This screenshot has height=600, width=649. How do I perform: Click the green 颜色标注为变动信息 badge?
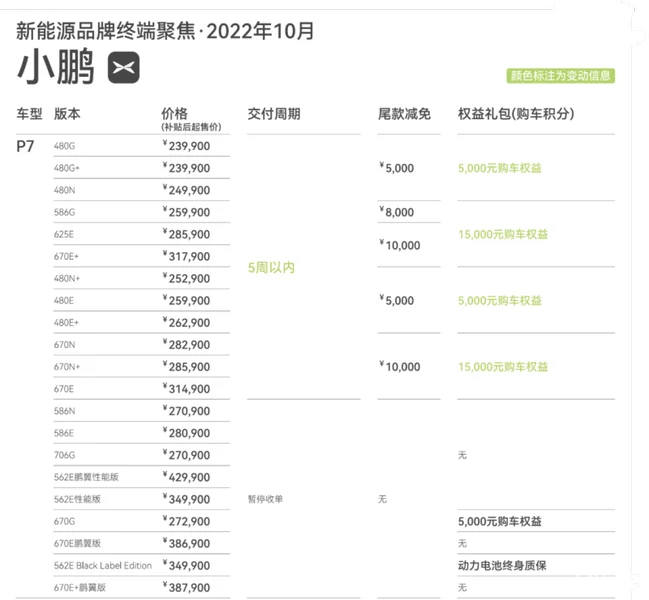(560, 76)
